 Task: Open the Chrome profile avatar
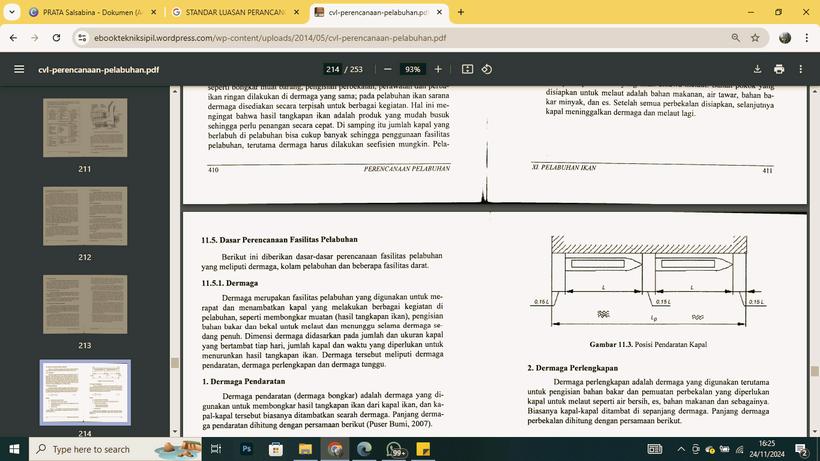pyautogui.click(x=784, y=38)
